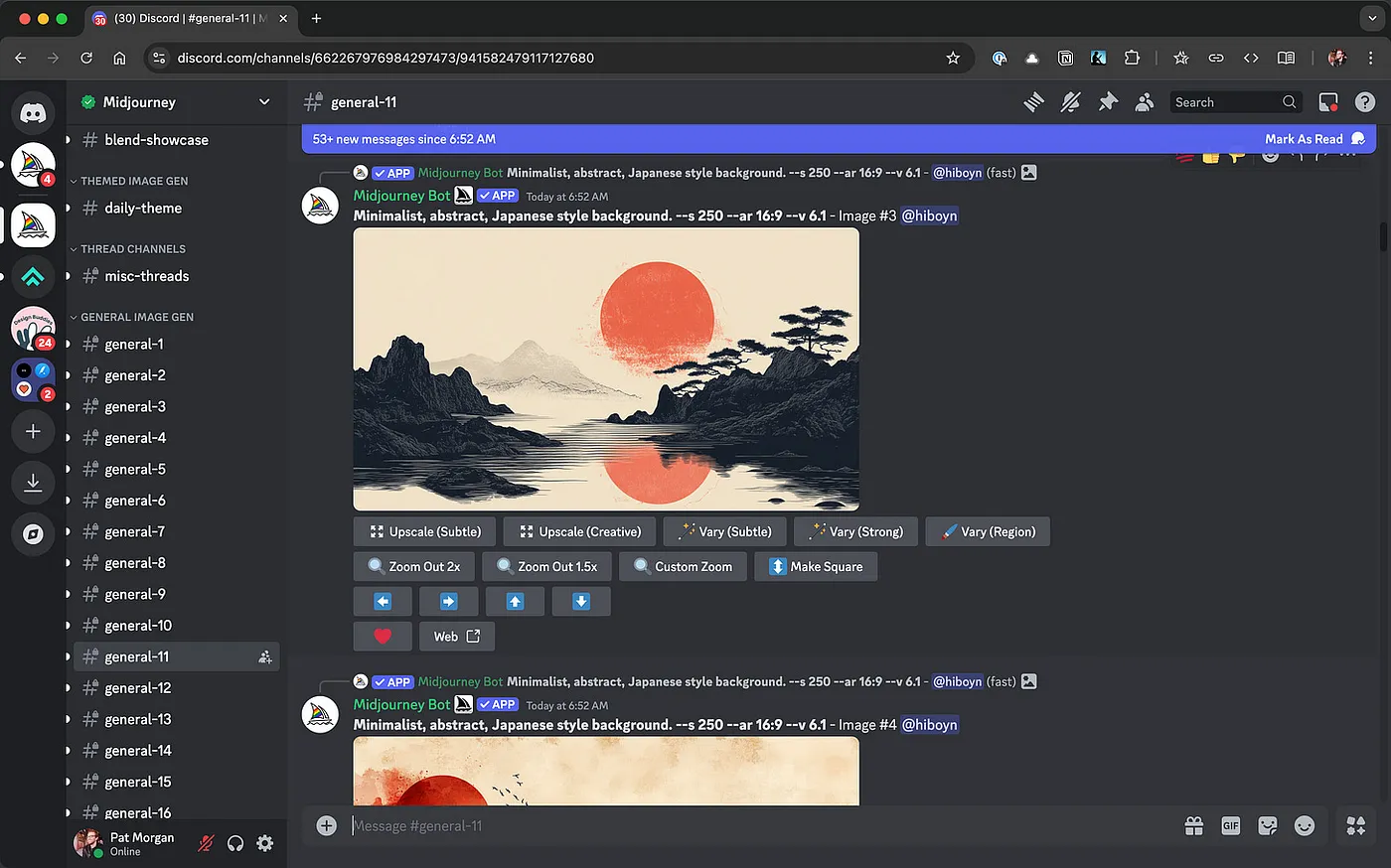Click Mark As Read in banner
The image size is (1391, 868).
click(1304, 139)
